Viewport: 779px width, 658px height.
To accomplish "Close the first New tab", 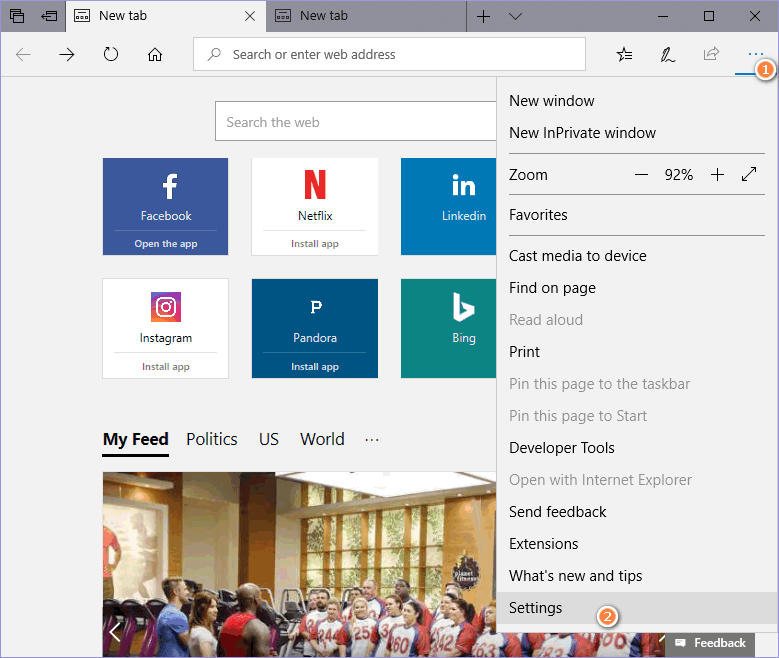I will (x=250, y=16).
